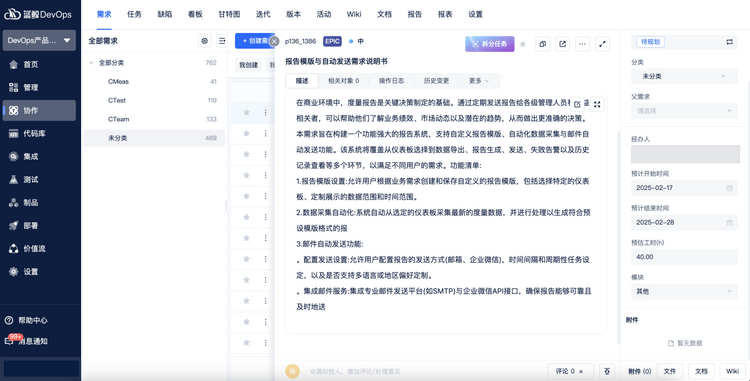Collapse the 全部分类 tree node
The width and height of the screenshot is (750, 381).
(91, 63)
